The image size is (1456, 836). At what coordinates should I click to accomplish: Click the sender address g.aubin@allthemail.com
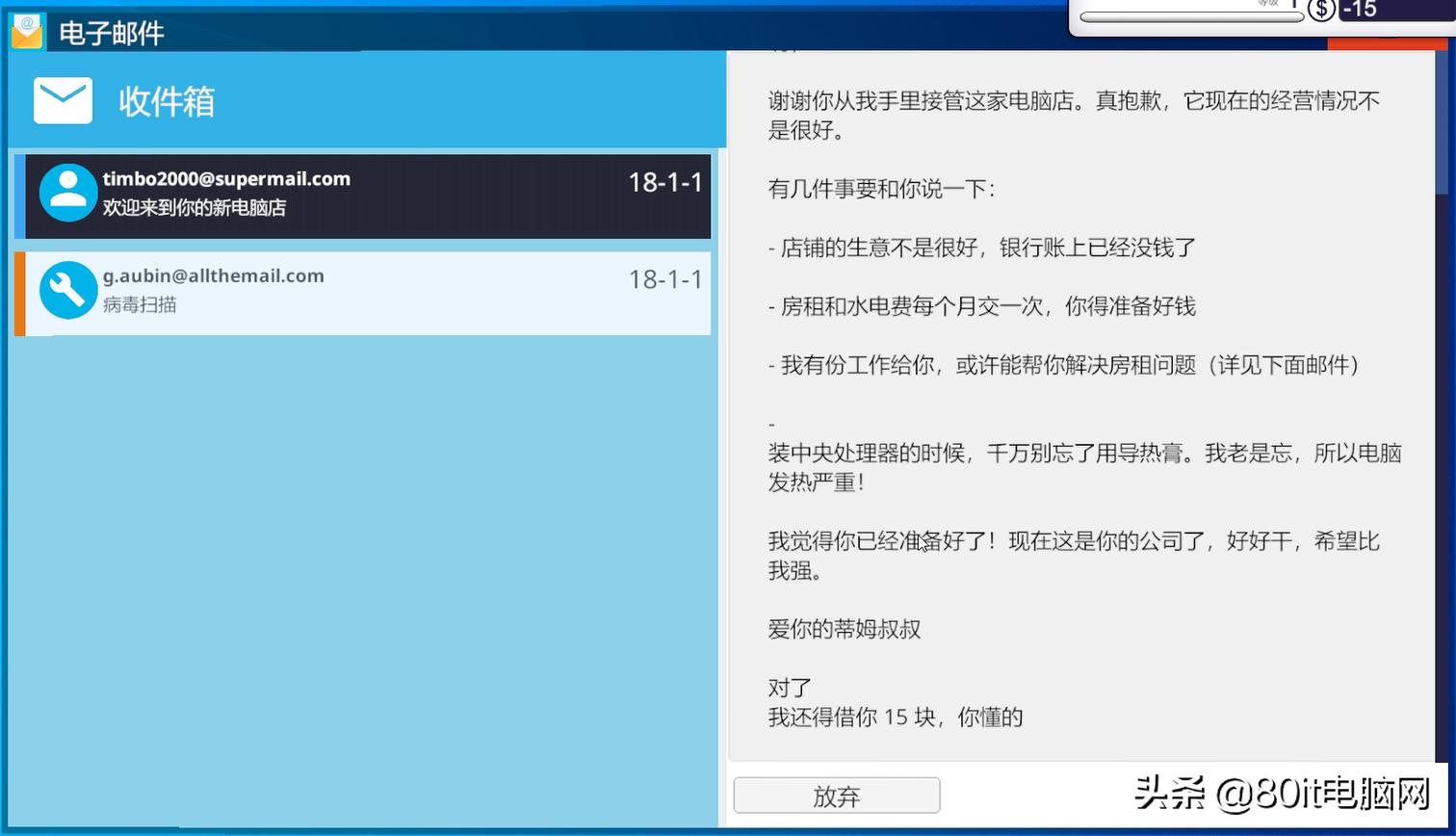(214, 275)
